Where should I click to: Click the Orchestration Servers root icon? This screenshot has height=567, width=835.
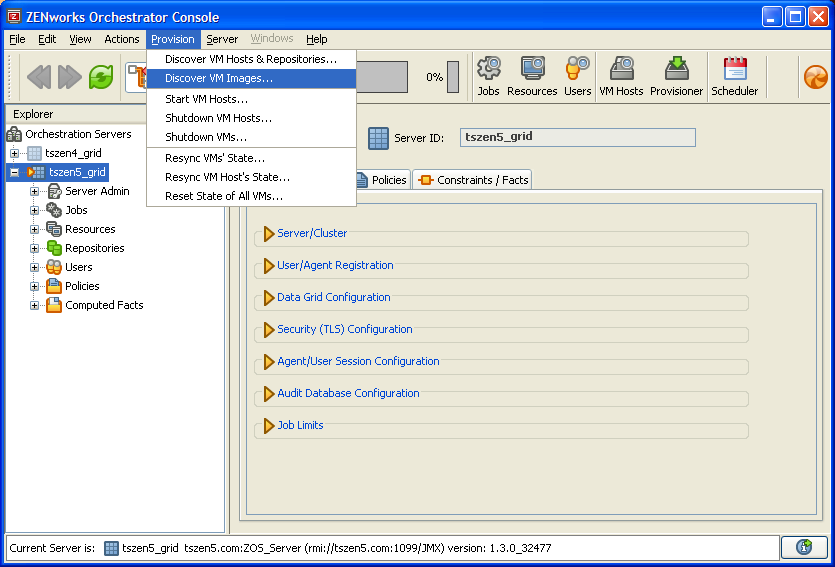click(14, 134)
